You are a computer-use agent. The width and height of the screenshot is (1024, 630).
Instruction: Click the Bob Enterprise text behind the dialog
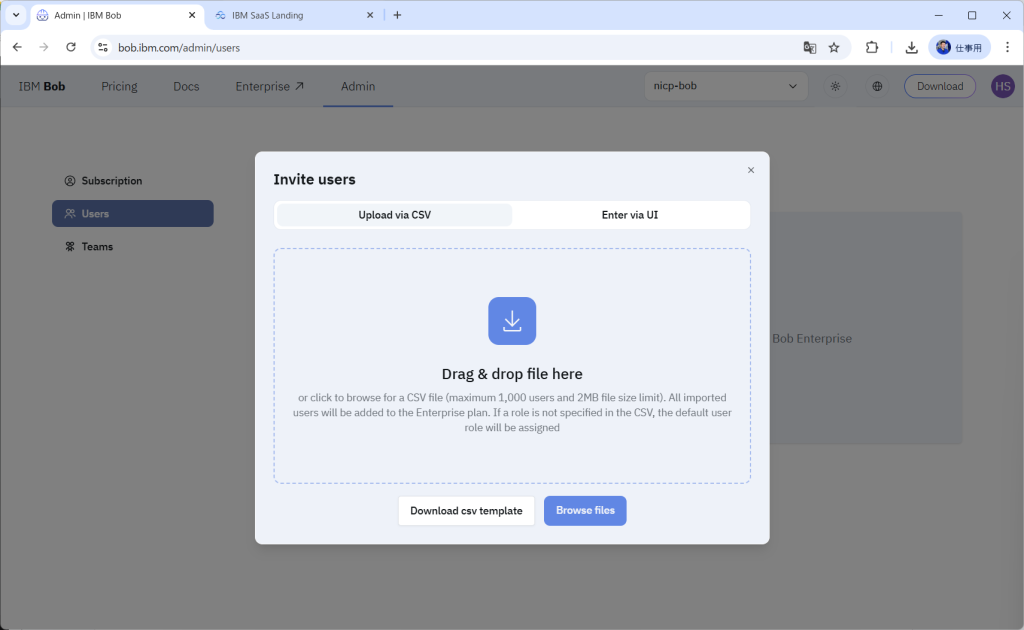(x=812, y=339)
